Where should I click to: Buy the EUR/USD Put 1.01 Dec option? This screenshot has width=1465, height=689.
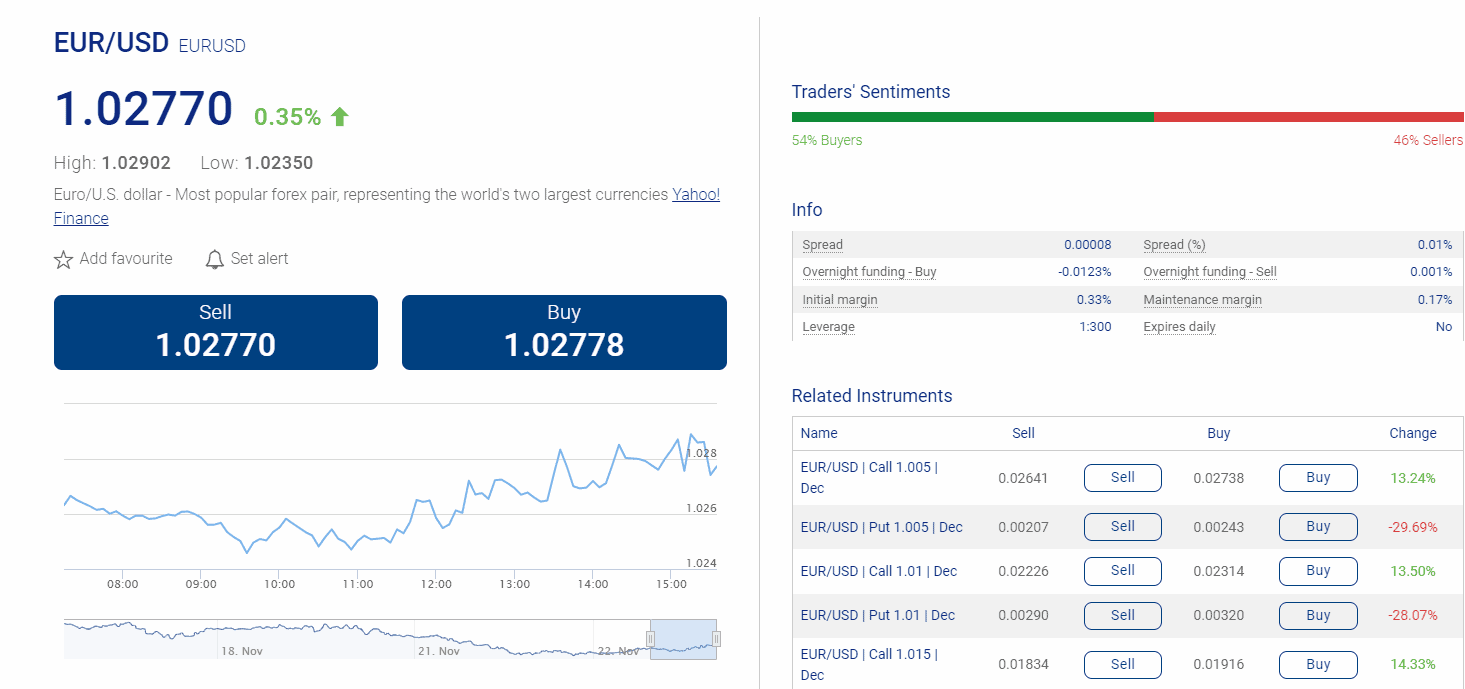tap(1317, 615)
